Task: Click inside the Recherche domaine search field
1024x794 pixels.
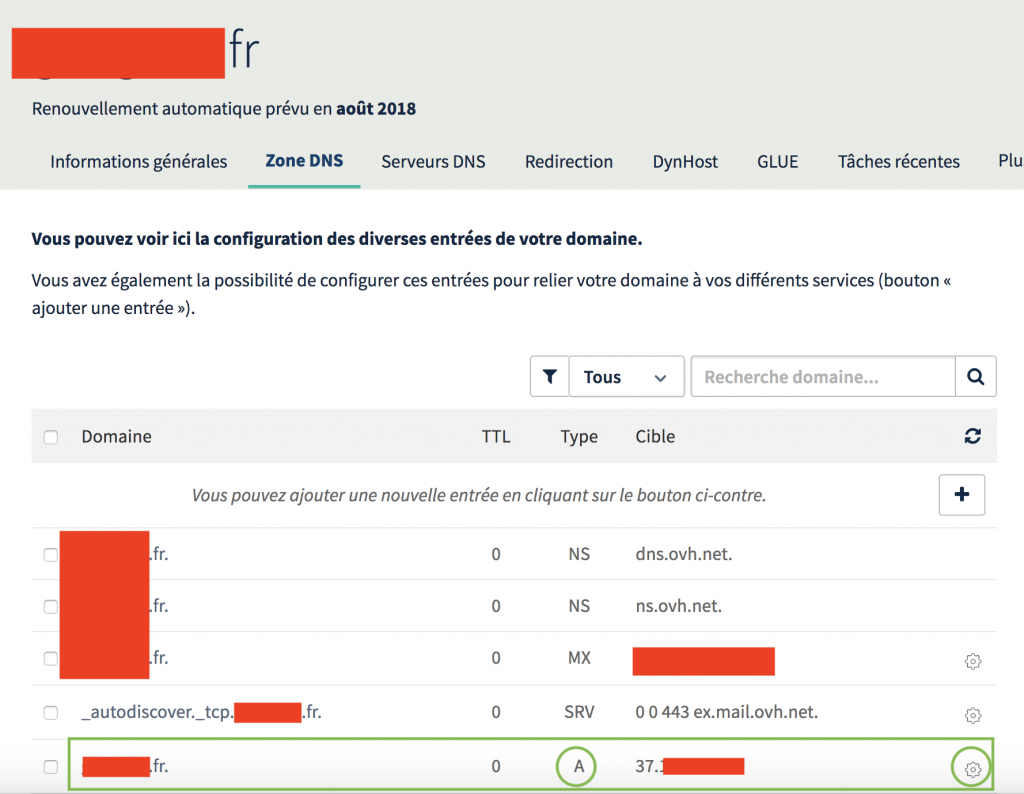Action: pyautogui.click(x=822, y=376)
